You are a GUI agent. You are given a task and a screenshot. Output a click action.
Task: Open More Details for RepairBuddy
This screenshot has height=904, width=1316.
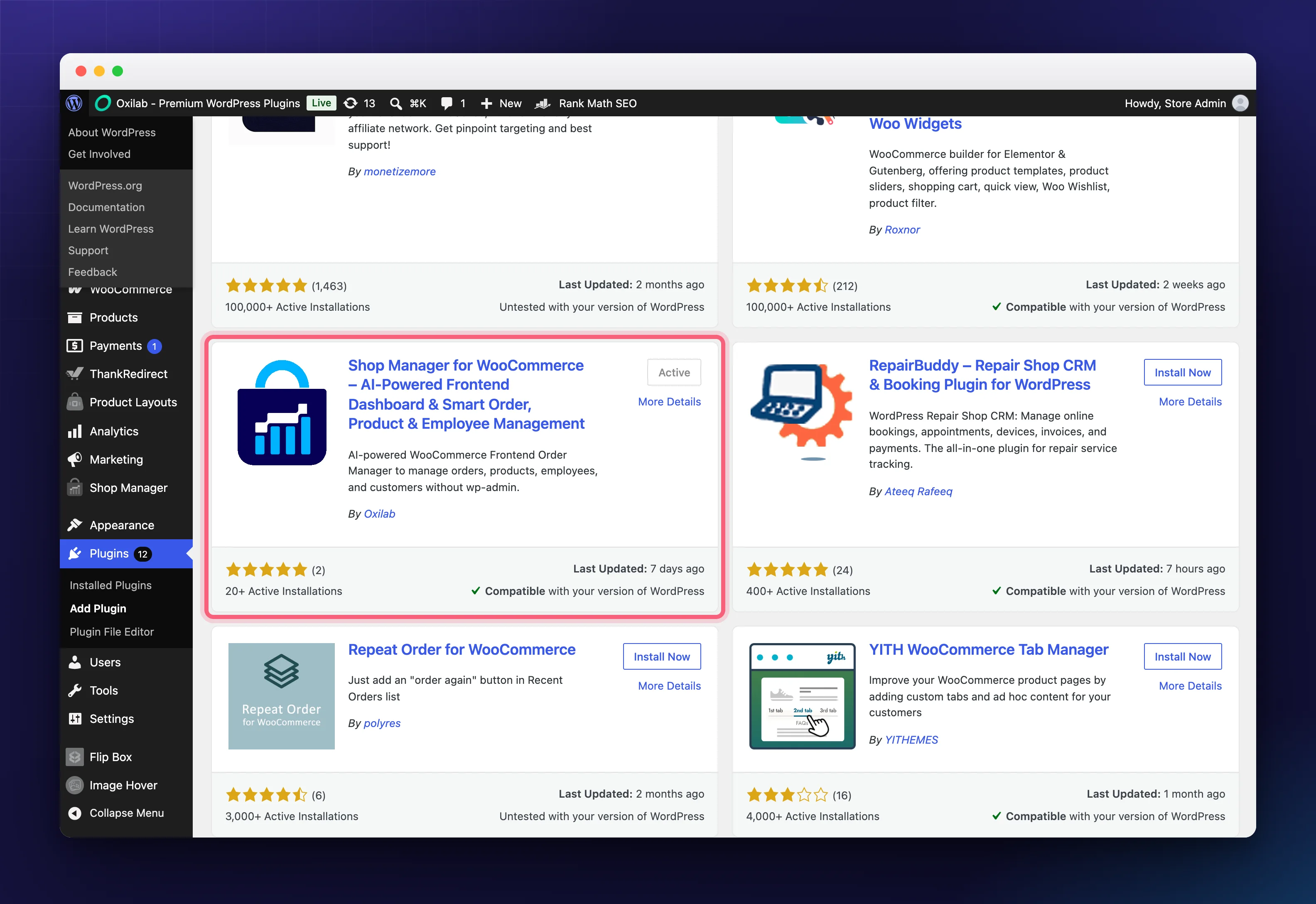tap(1190, 402)
